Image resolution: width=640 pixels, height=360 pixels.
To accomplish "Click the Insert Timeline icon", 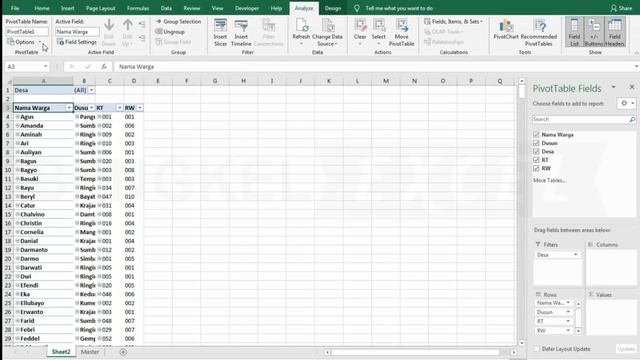I will coord(241,32).
